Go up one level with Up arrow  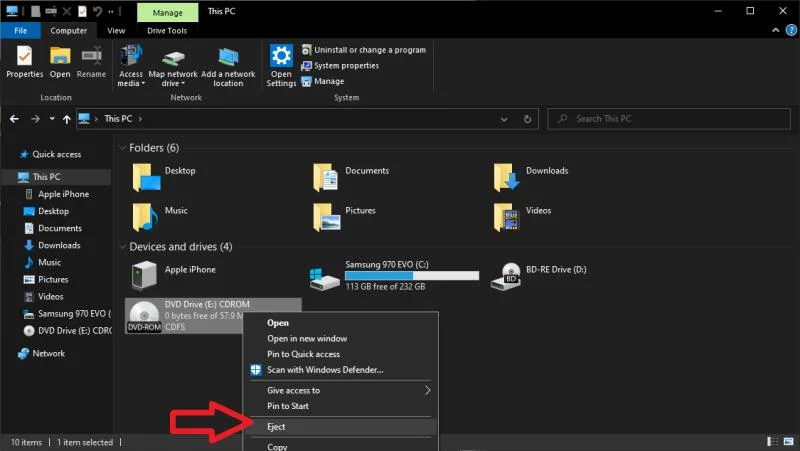tap(66, 119)
